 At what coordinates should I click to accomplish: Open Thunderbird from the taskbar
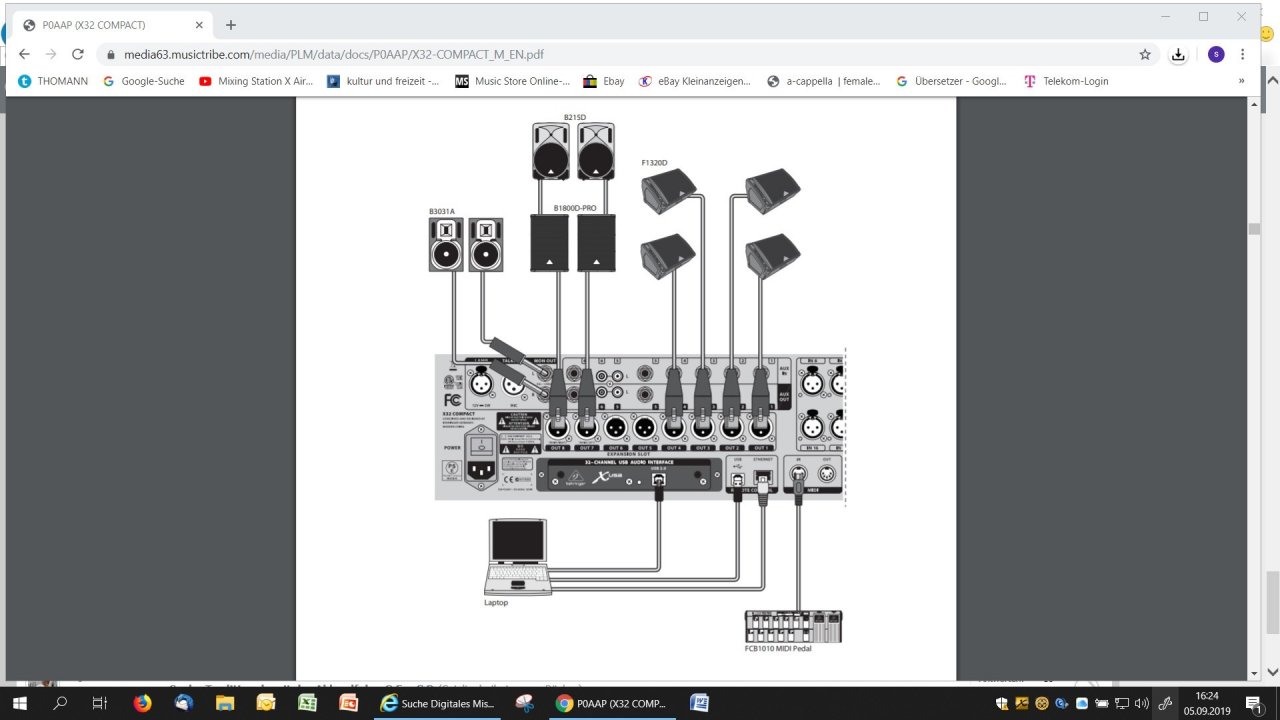(x=184, y=703)
